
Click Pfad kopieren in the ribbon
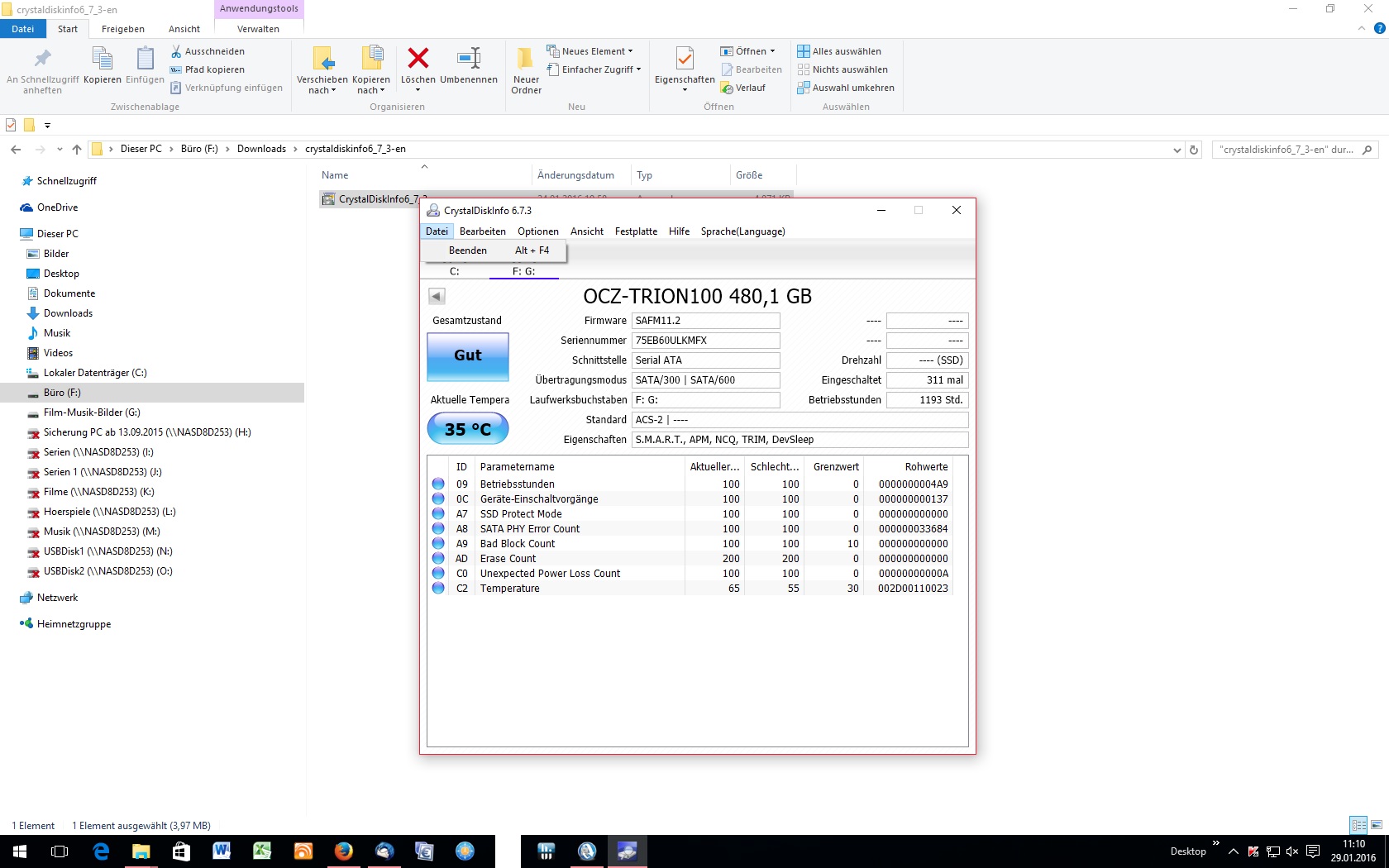pos(208,69)
